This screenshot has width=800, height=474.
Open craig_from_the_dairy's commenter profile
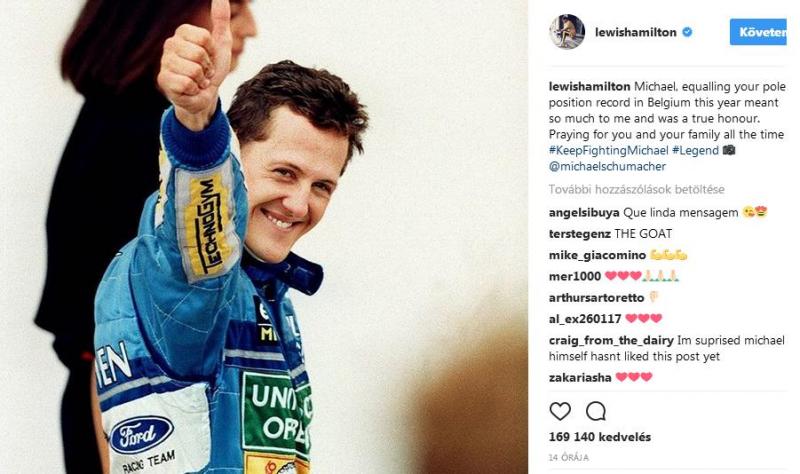[x=611, y=340]
